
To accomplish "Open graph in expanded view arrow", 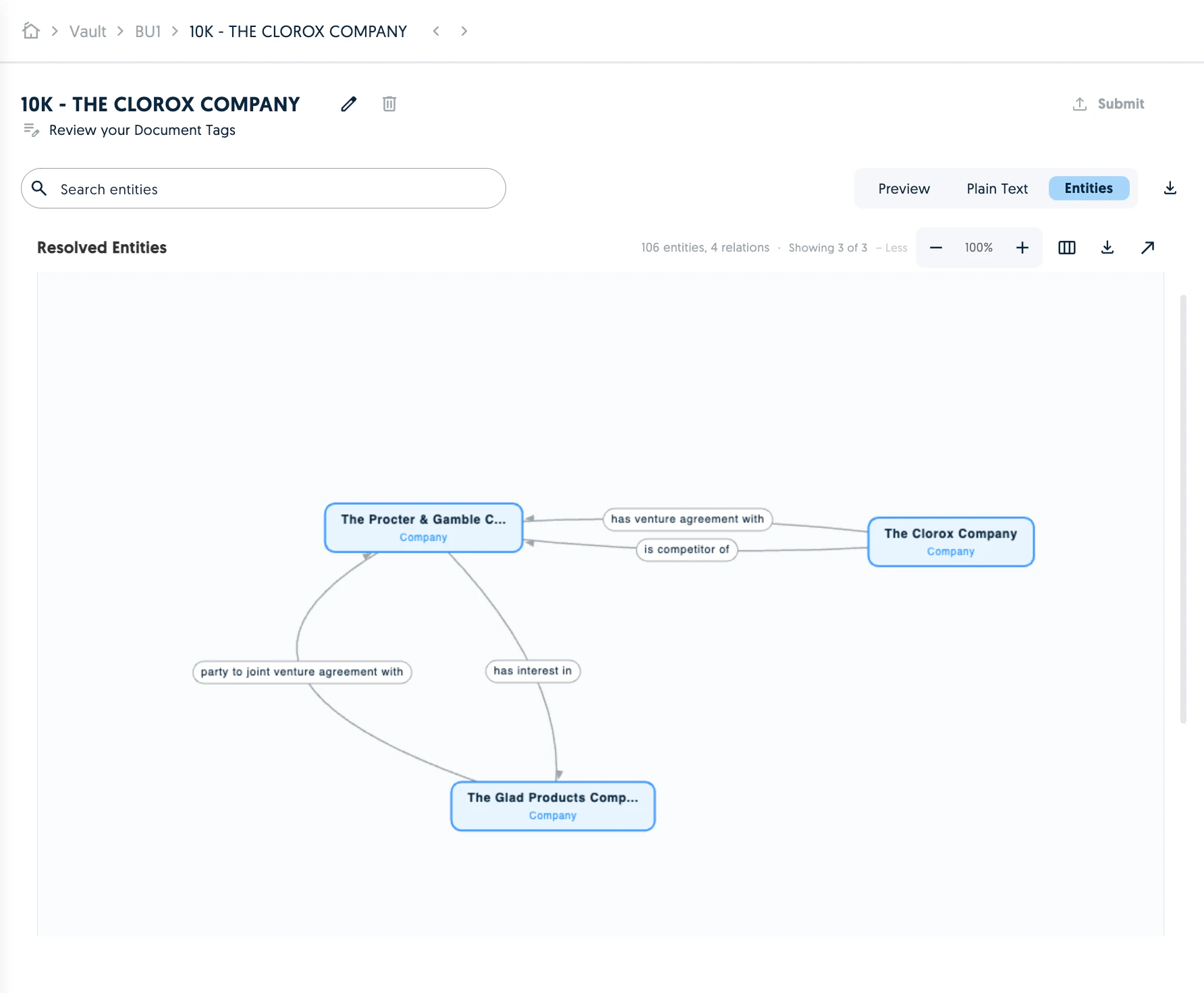I will point(1148,248).
